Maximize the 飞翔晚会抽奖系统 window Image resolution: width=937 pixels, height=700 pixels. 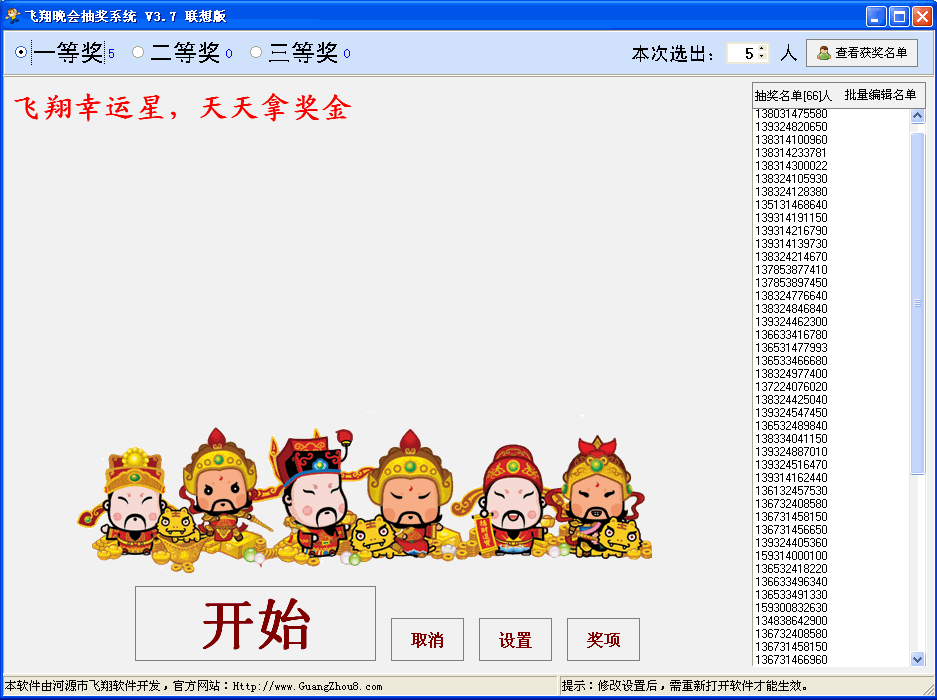[x=899, y=16]
